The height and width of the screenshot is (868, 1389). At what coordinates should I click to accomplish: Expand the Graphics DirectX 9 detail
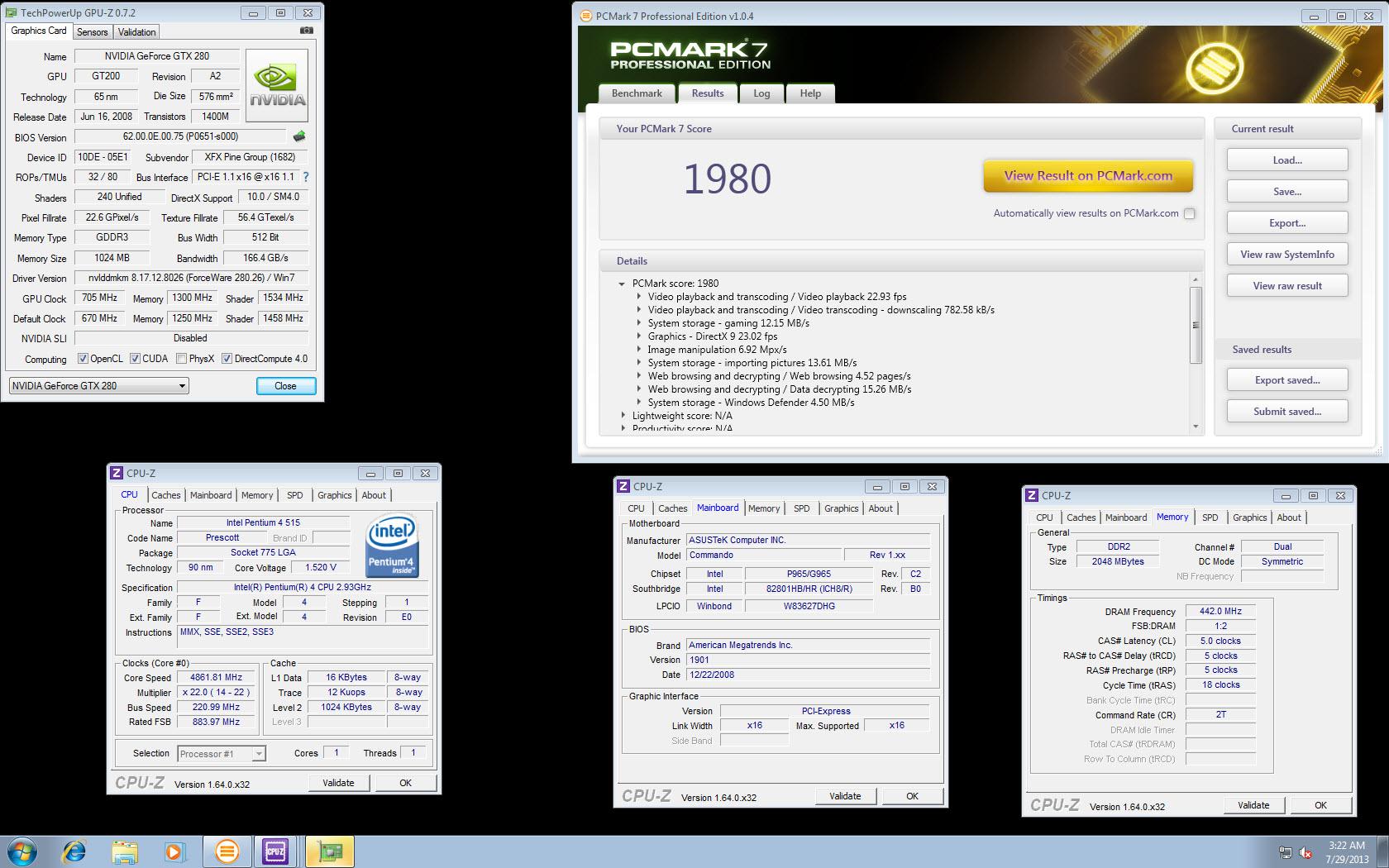click(639, 336)
